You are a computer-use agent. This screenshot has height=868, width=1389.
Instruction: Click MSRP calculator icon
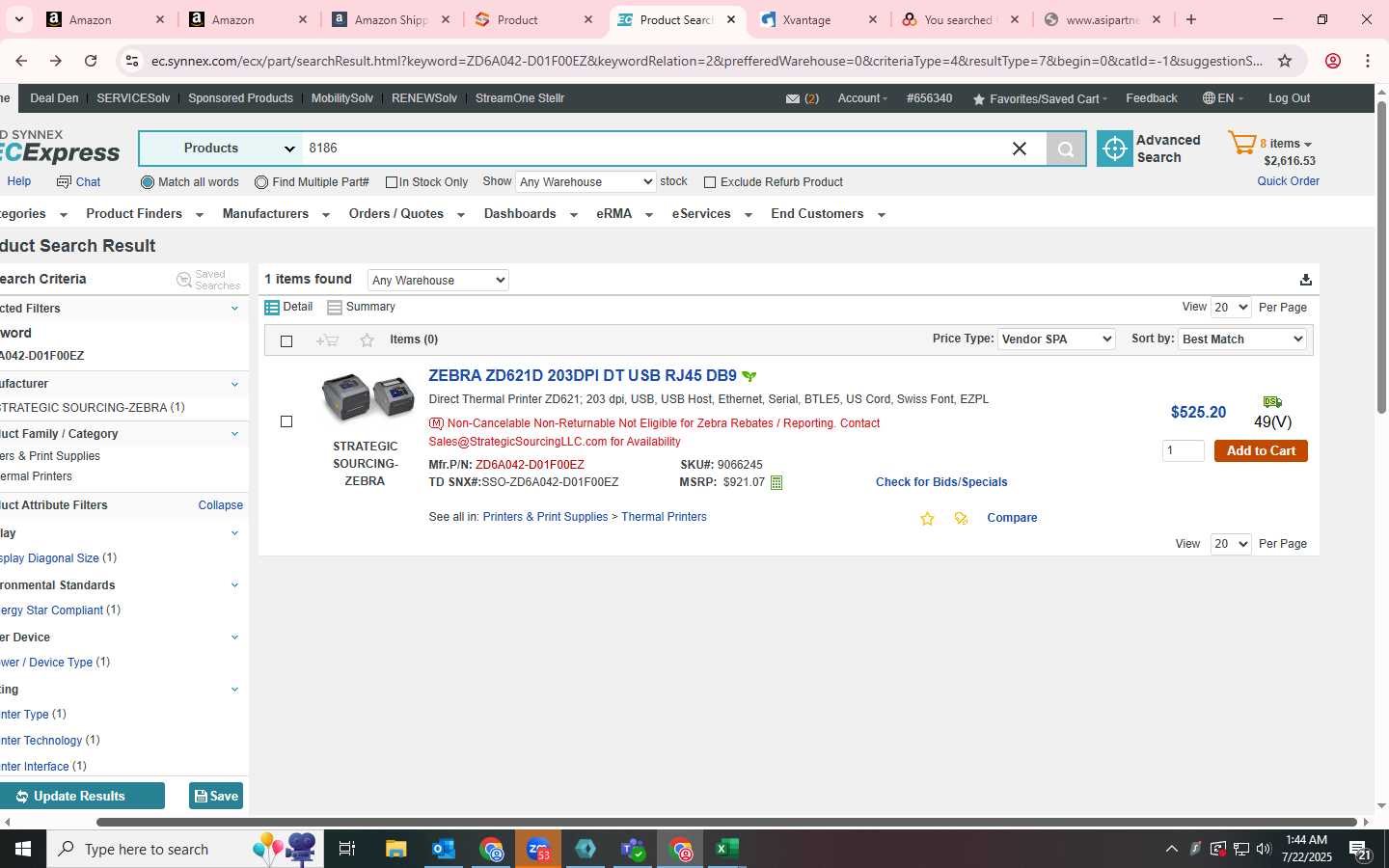point(776,482)
